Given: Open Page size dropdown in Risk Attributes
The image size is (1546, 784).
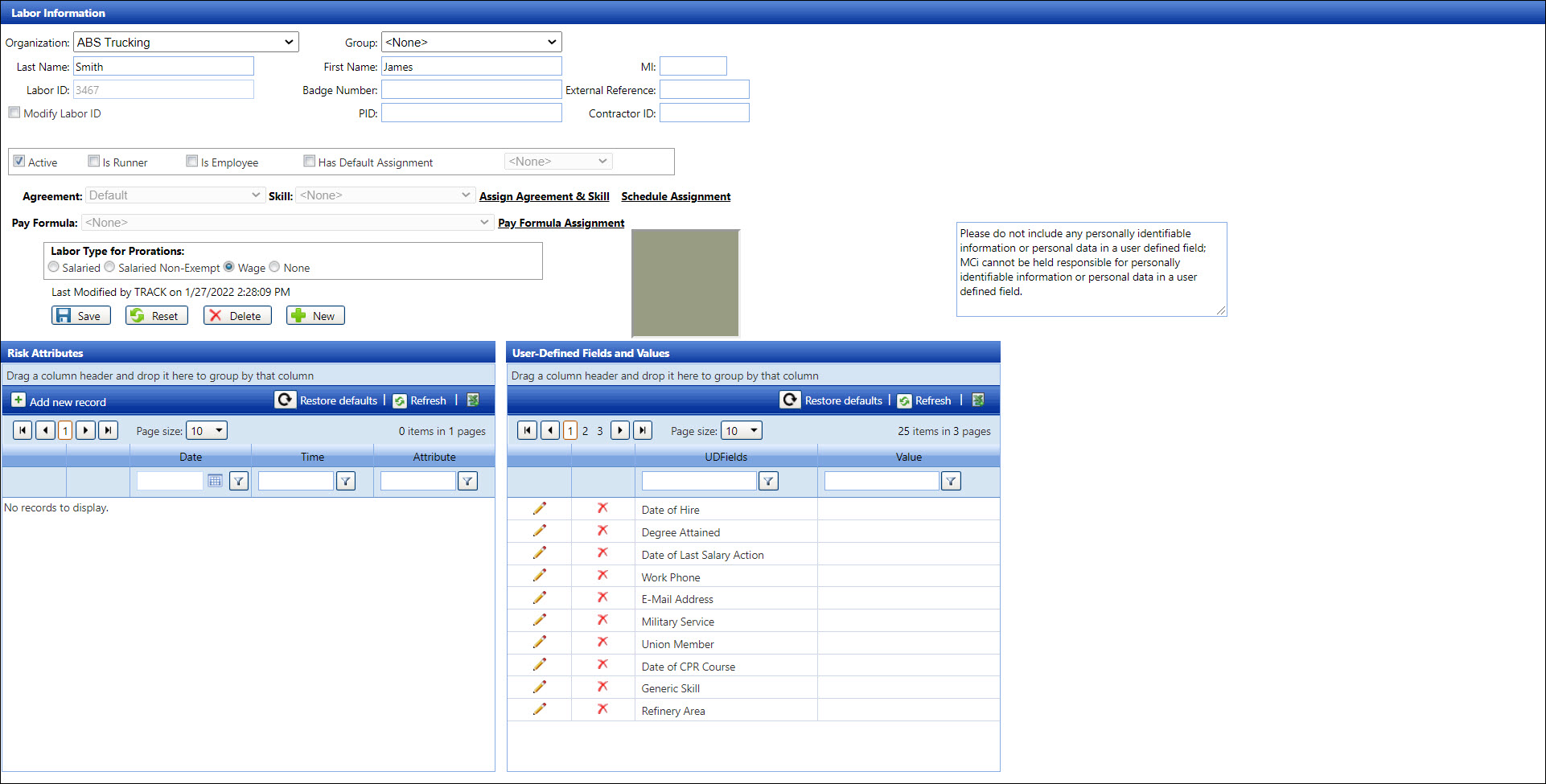Looking at the screenshot, I should [x=207, y=431].
